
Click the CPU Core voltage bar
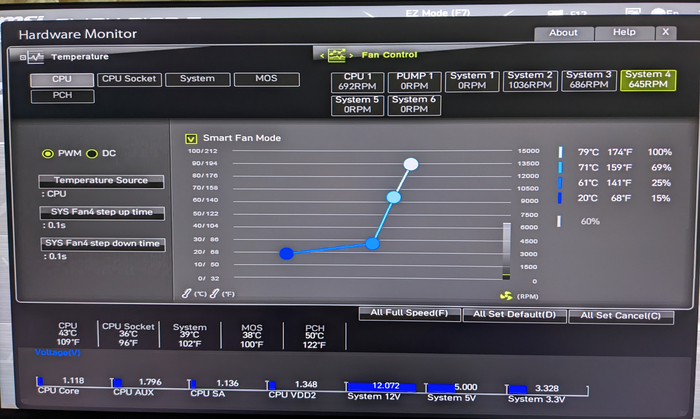point(40,381)
